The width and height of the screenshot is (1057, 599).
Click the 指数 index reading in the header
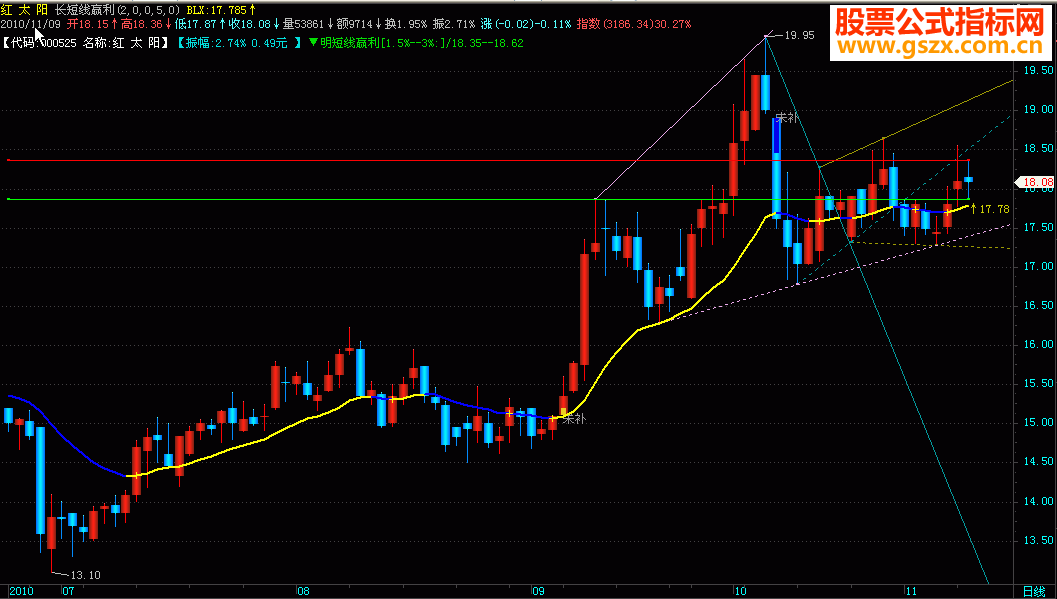click(x=634, y=24)
